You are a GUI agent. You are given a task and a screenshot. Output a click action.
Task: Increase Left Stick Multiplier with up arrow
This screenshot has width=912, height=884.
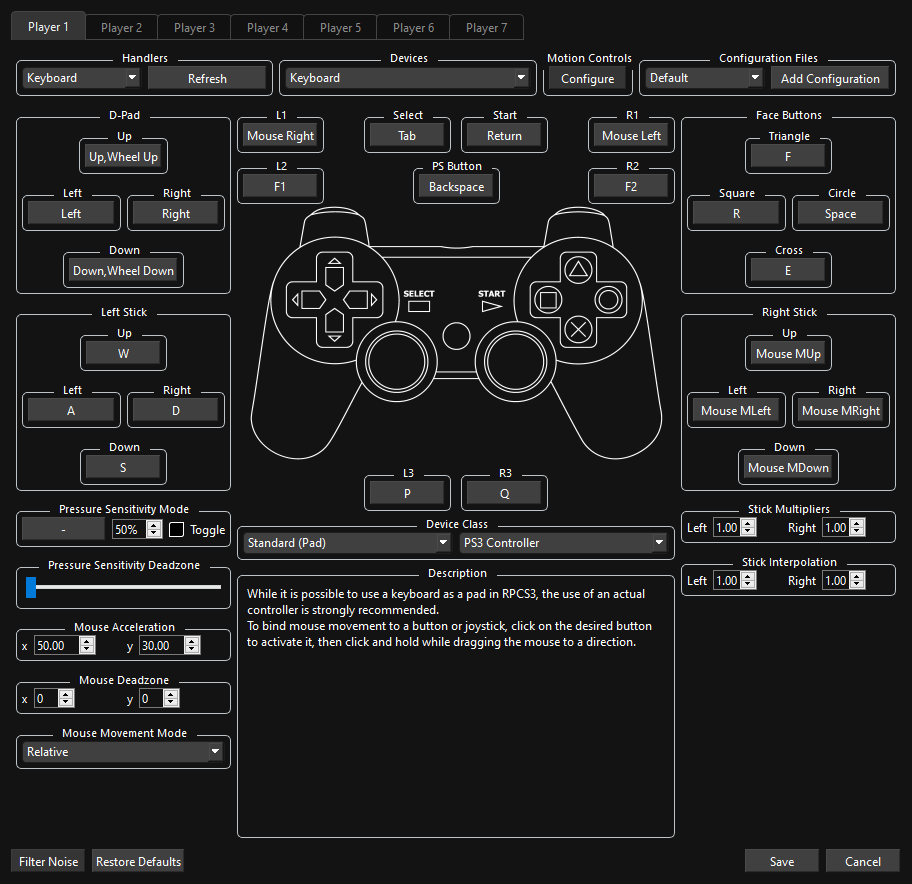click(x=749, y=523)
